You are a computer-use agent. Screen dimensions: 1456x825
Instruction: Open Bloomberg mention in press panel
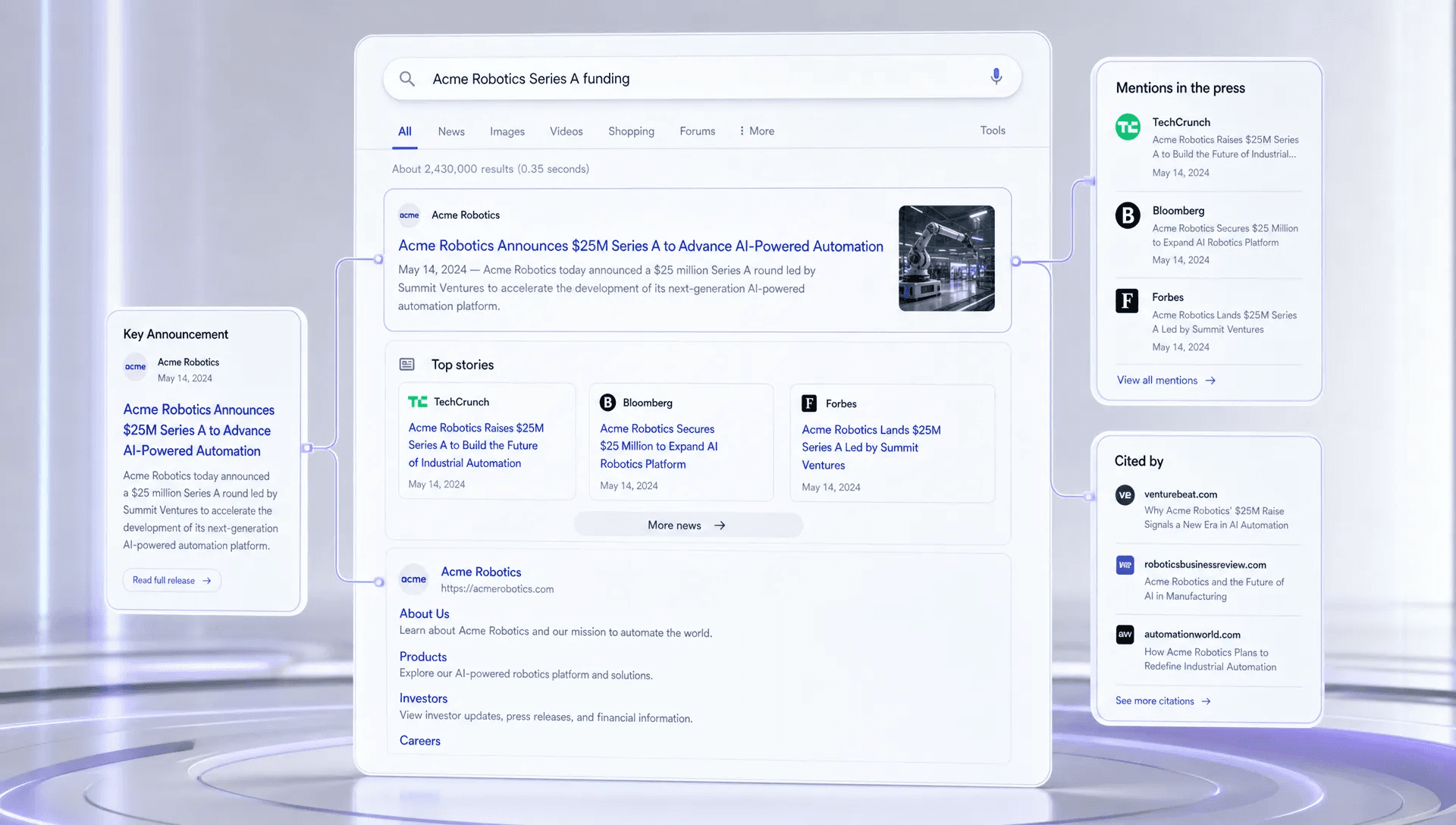coord(1225,235)
